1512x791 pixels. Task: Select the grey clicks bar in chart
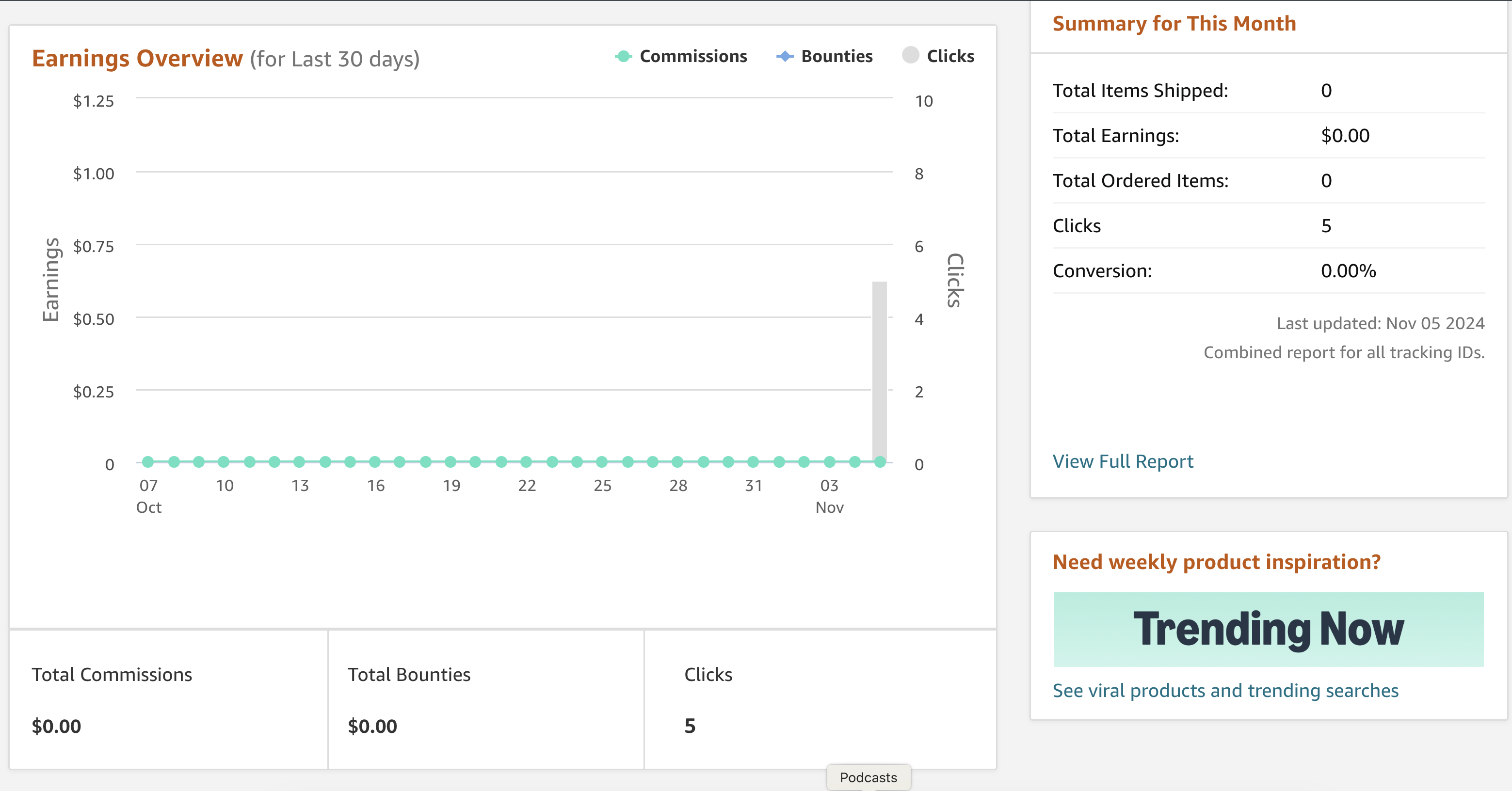879,371
